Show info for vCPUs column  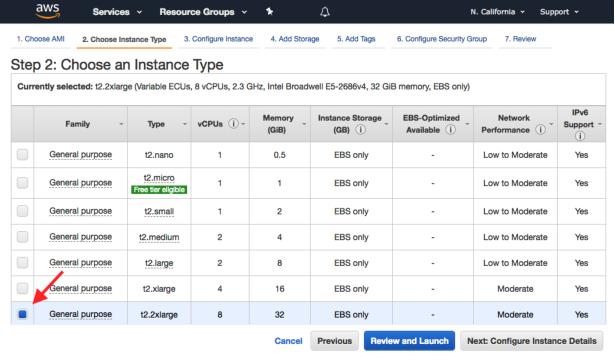(x=233, y=124)
